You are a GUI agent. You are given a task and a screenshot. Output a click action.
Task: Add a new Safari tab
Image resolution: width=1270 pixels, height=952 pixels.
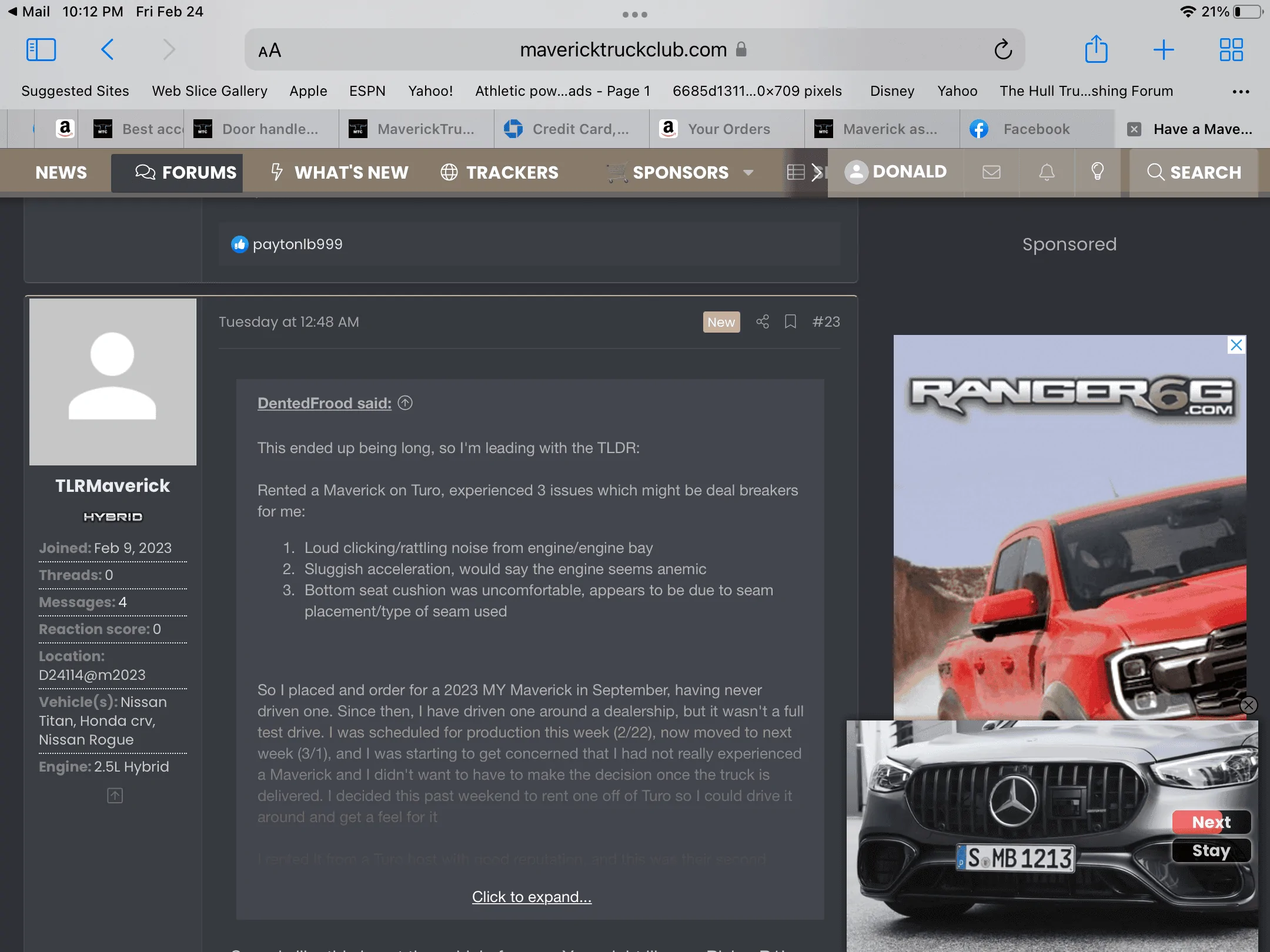pyautogui.click(x=1164, y=50)
